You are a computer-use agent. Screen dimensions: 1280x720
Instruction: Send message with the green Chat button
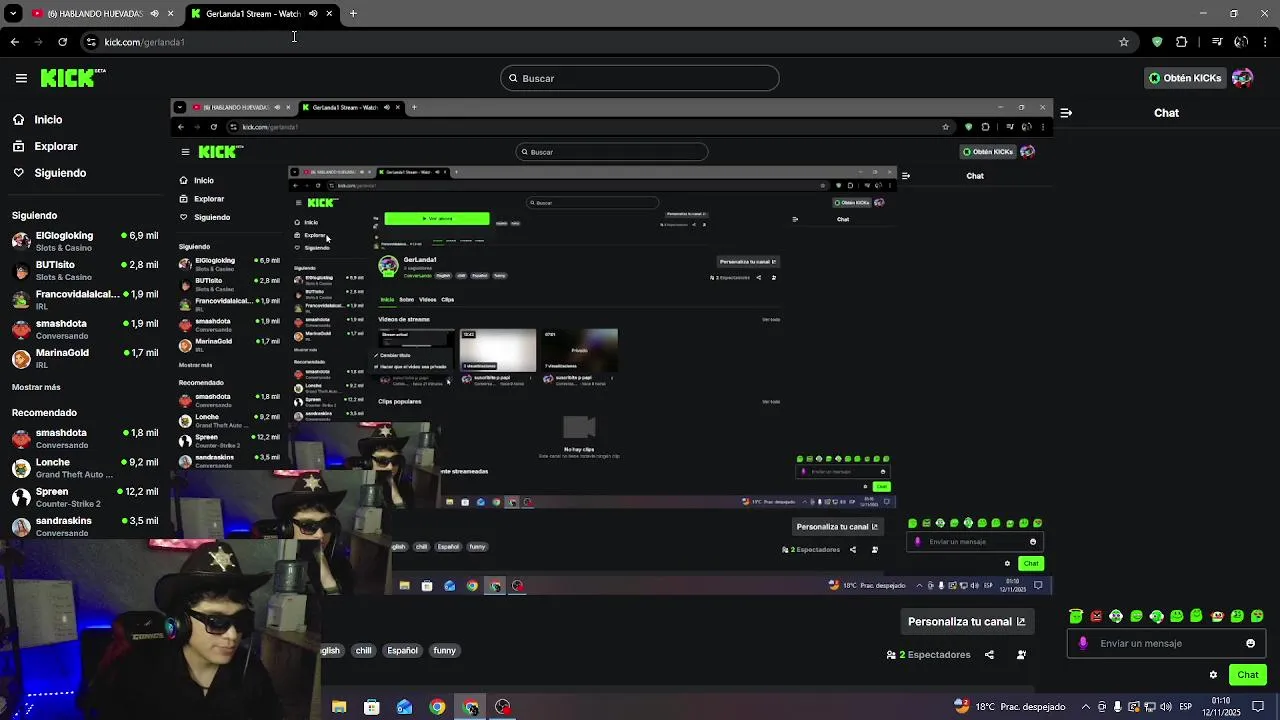1248,675
